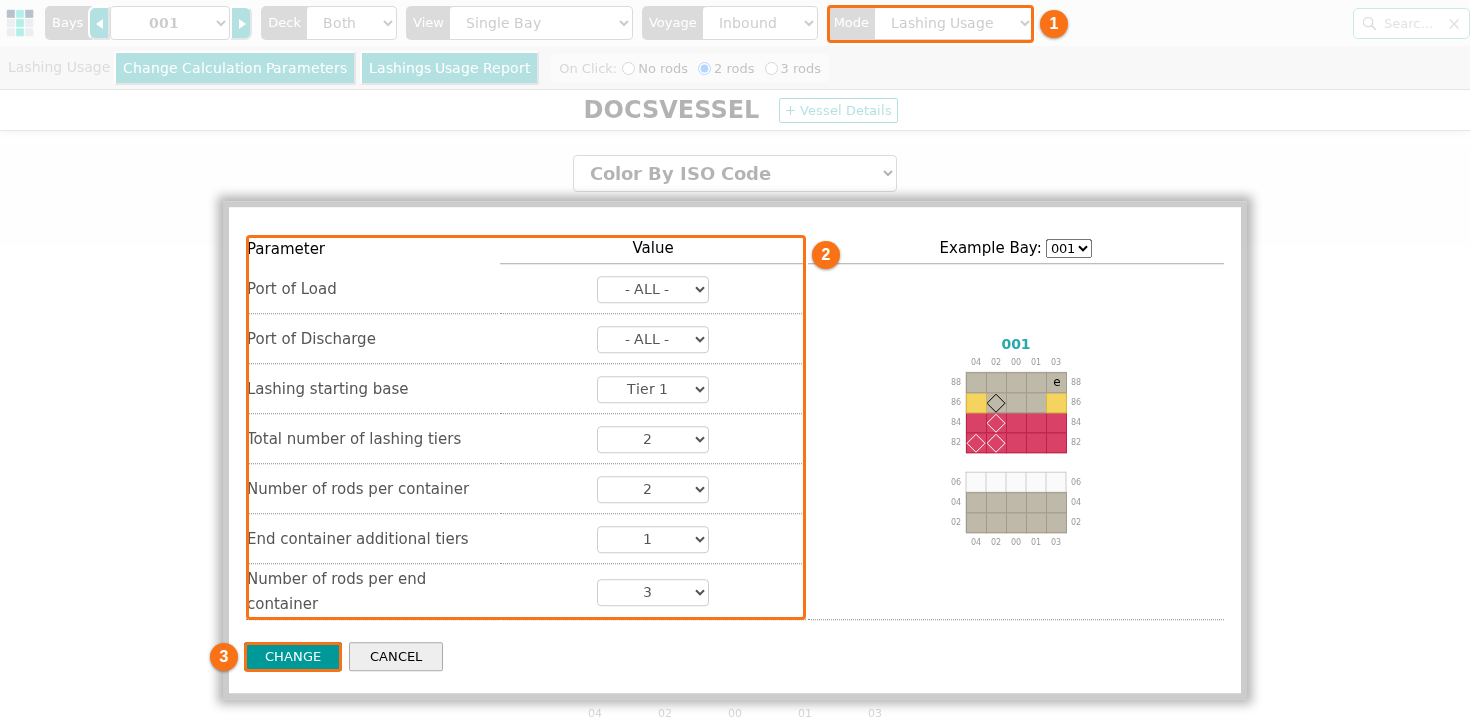Select the 2 rods radio option

click(704, 69)
